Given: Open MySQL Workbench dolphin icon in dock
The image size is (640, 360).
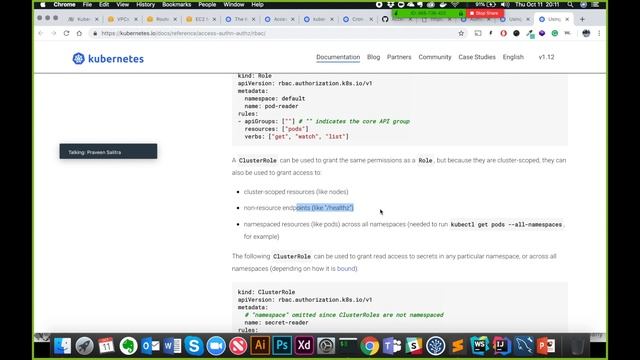Looking at the screenshot, I should pos(524,346).
